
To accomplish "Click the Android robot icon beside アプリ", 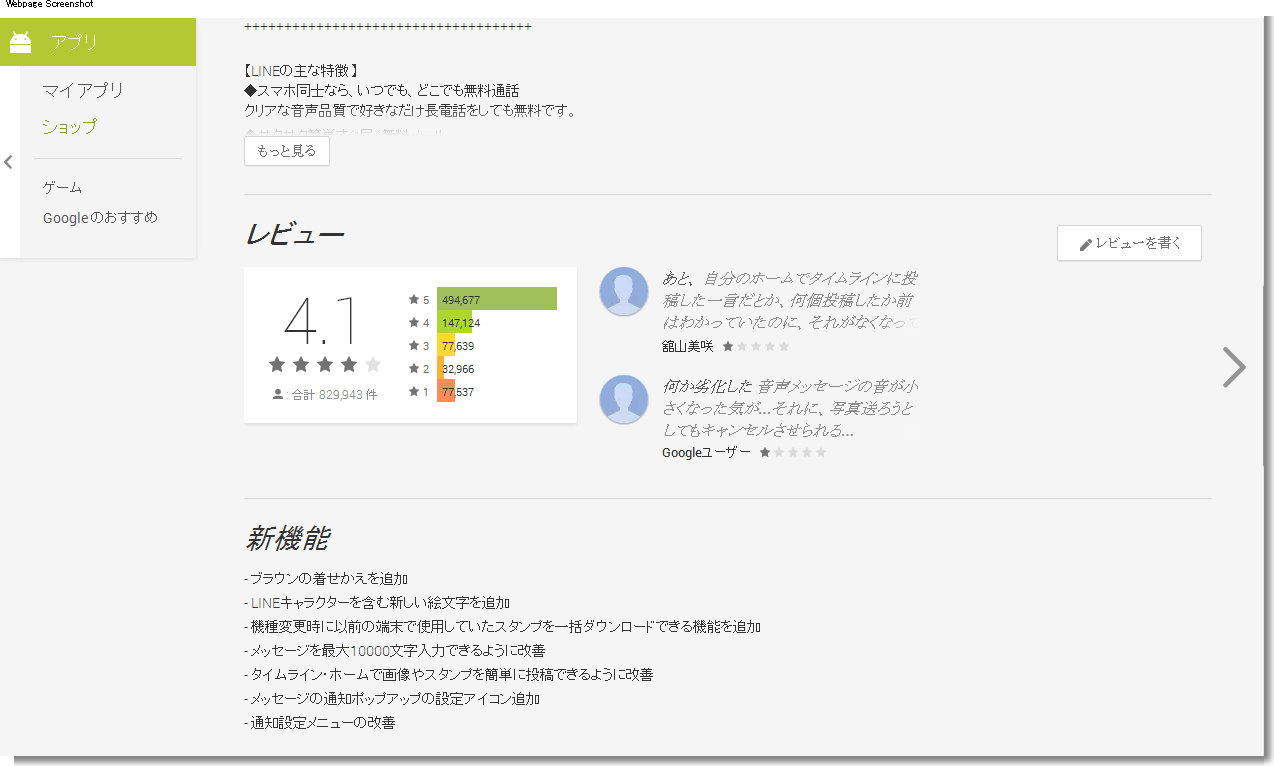I will click(21, 42).
